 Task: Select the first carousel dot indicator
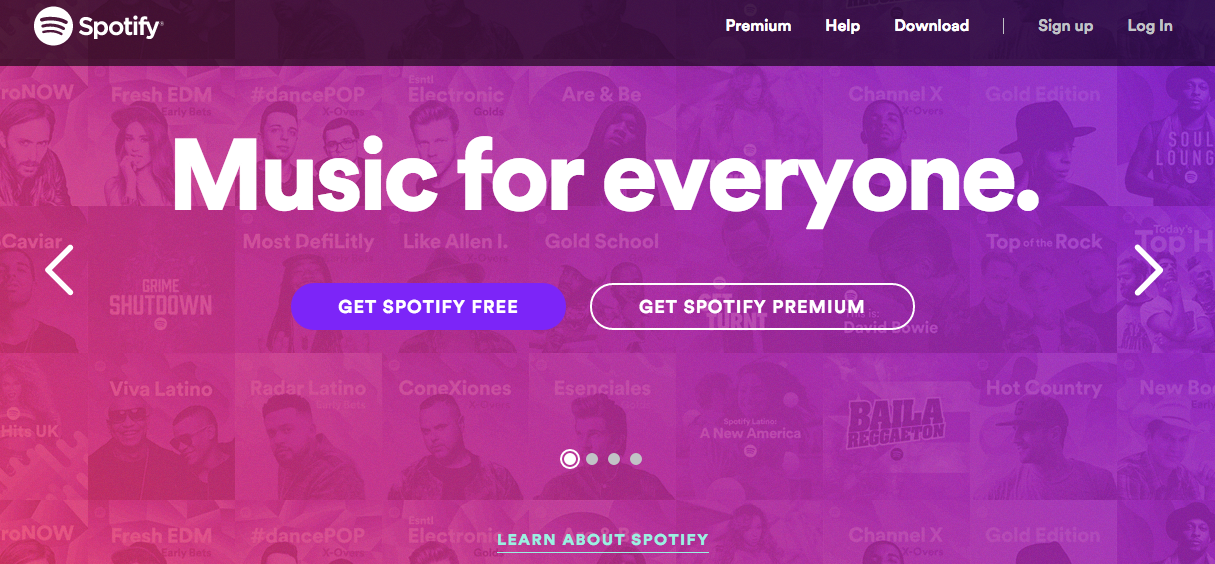570,459
